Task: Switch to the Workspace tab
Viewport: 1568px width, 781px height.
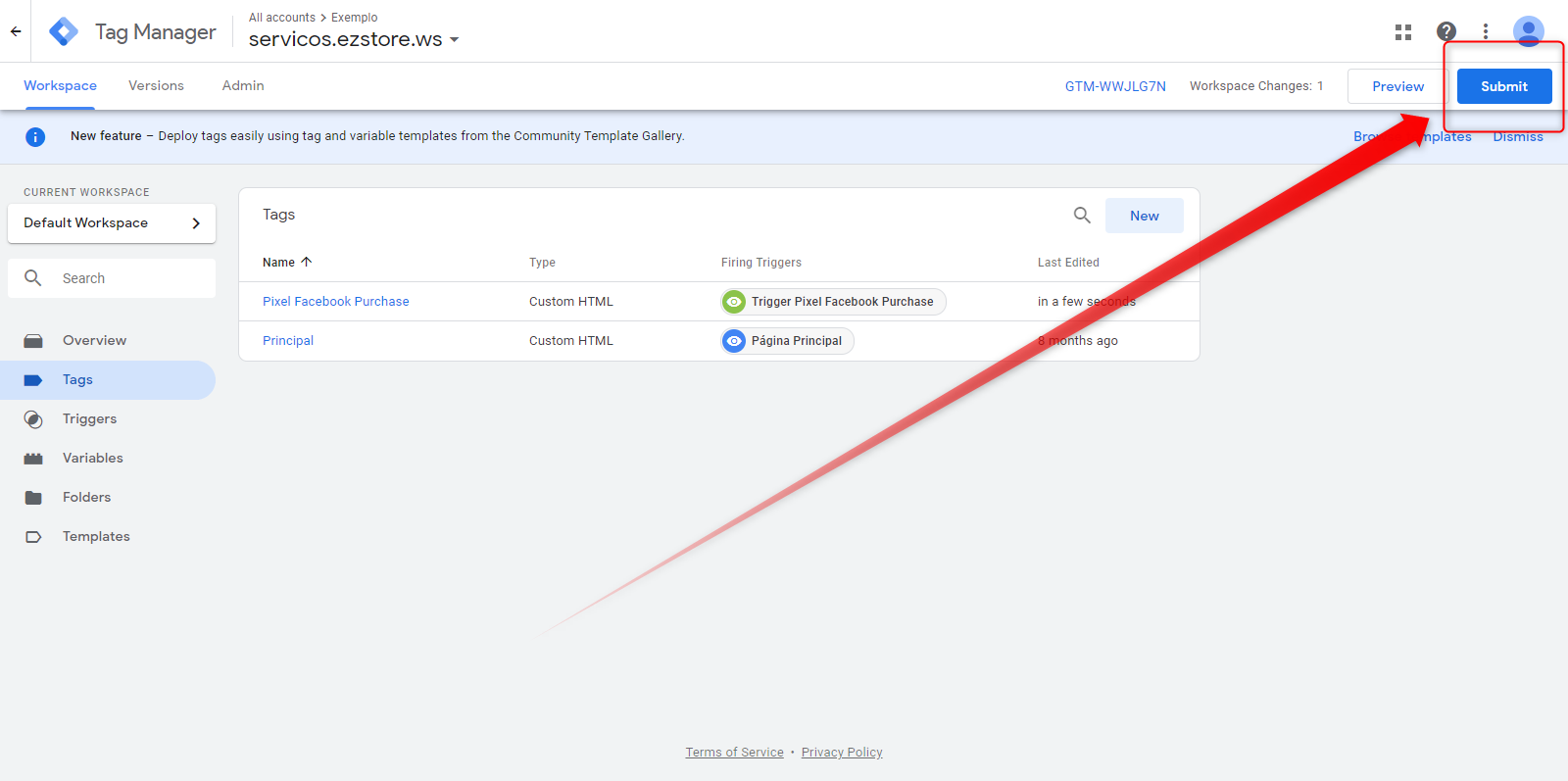Action: click(x=60, y=86)
